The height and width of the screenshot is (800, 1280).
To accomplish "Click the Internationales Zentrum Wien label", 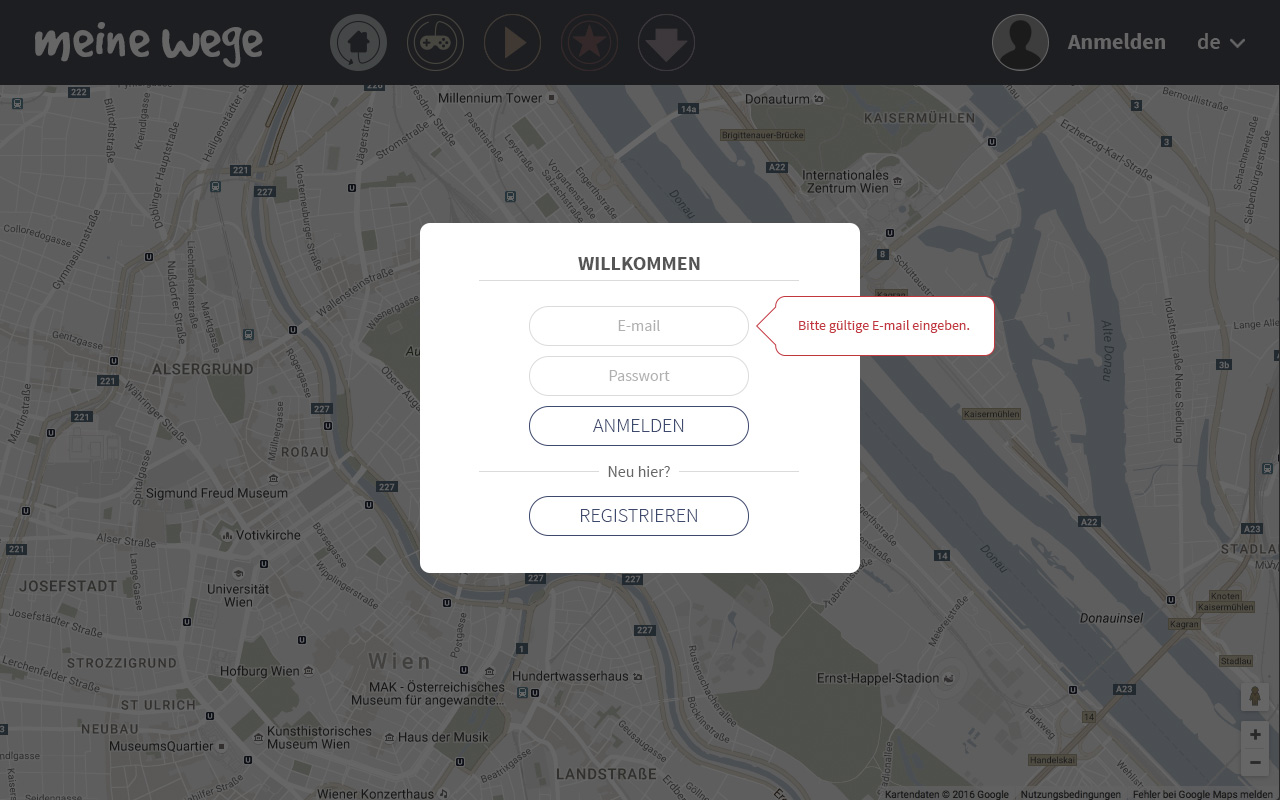I will [845, 181].
